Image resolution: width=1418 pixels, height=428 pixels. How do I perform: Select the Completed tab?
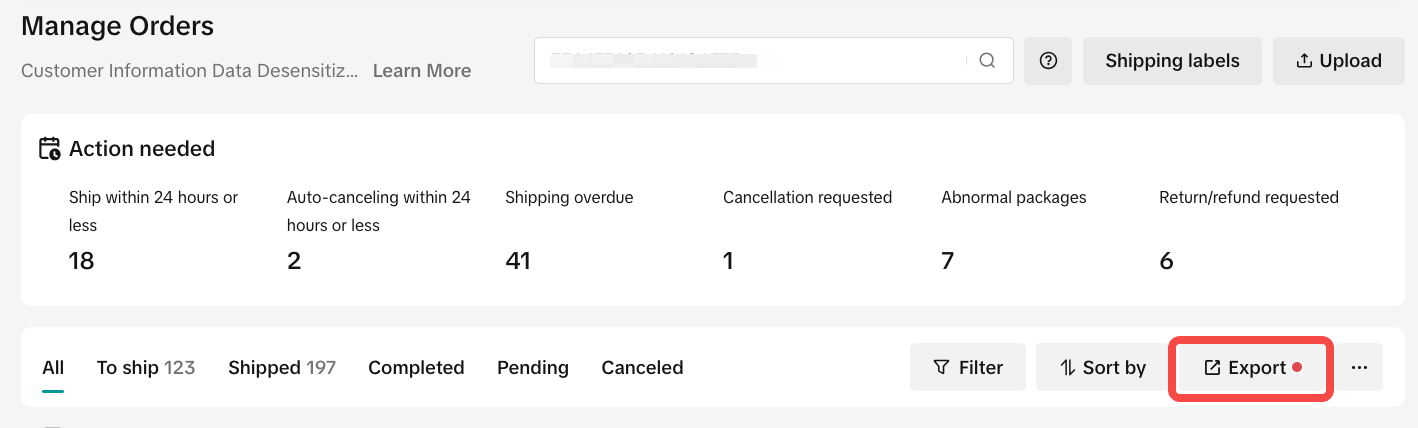(x=416, y=368)
